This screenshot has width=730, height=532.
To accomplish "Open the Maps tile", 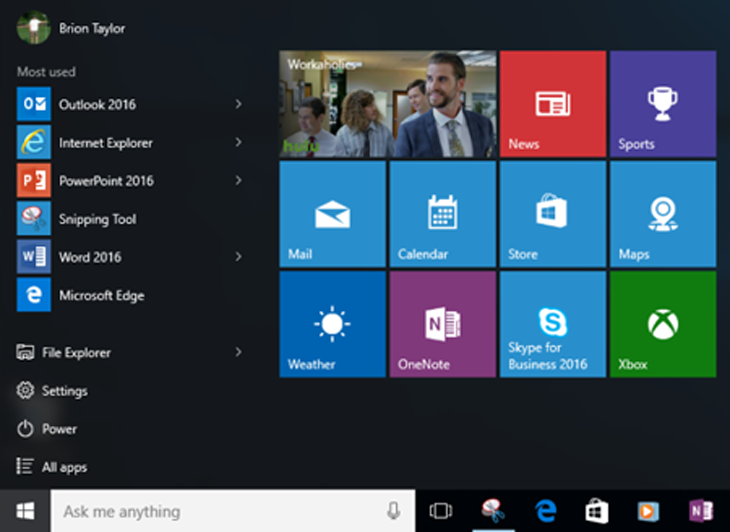I will pyautogui.click(x=663, y=214).
